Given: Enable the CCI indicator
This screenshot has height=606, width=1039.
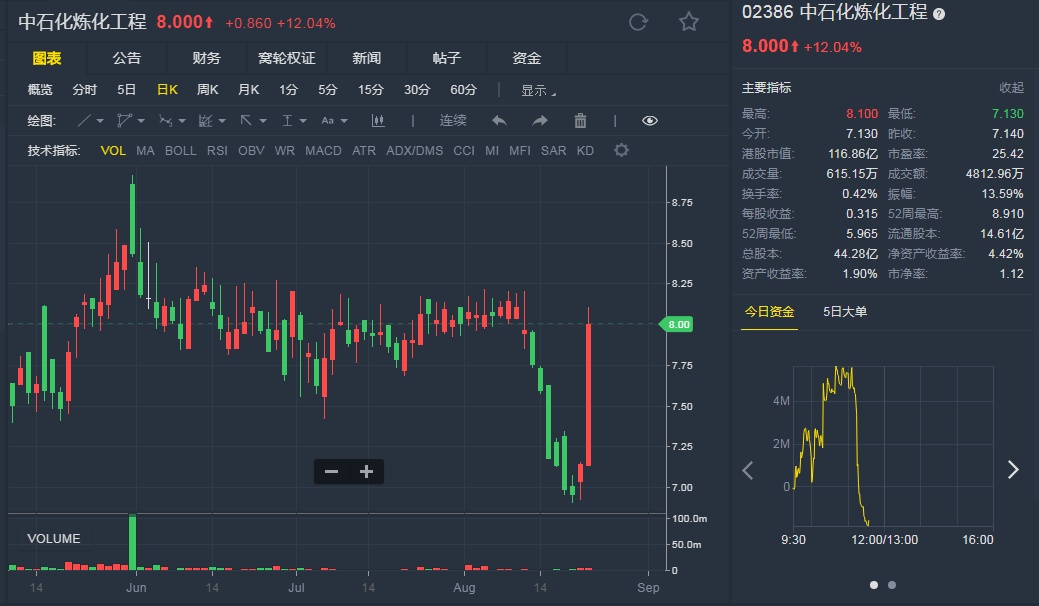Looking at the screenshot, I should pos(464,150).
